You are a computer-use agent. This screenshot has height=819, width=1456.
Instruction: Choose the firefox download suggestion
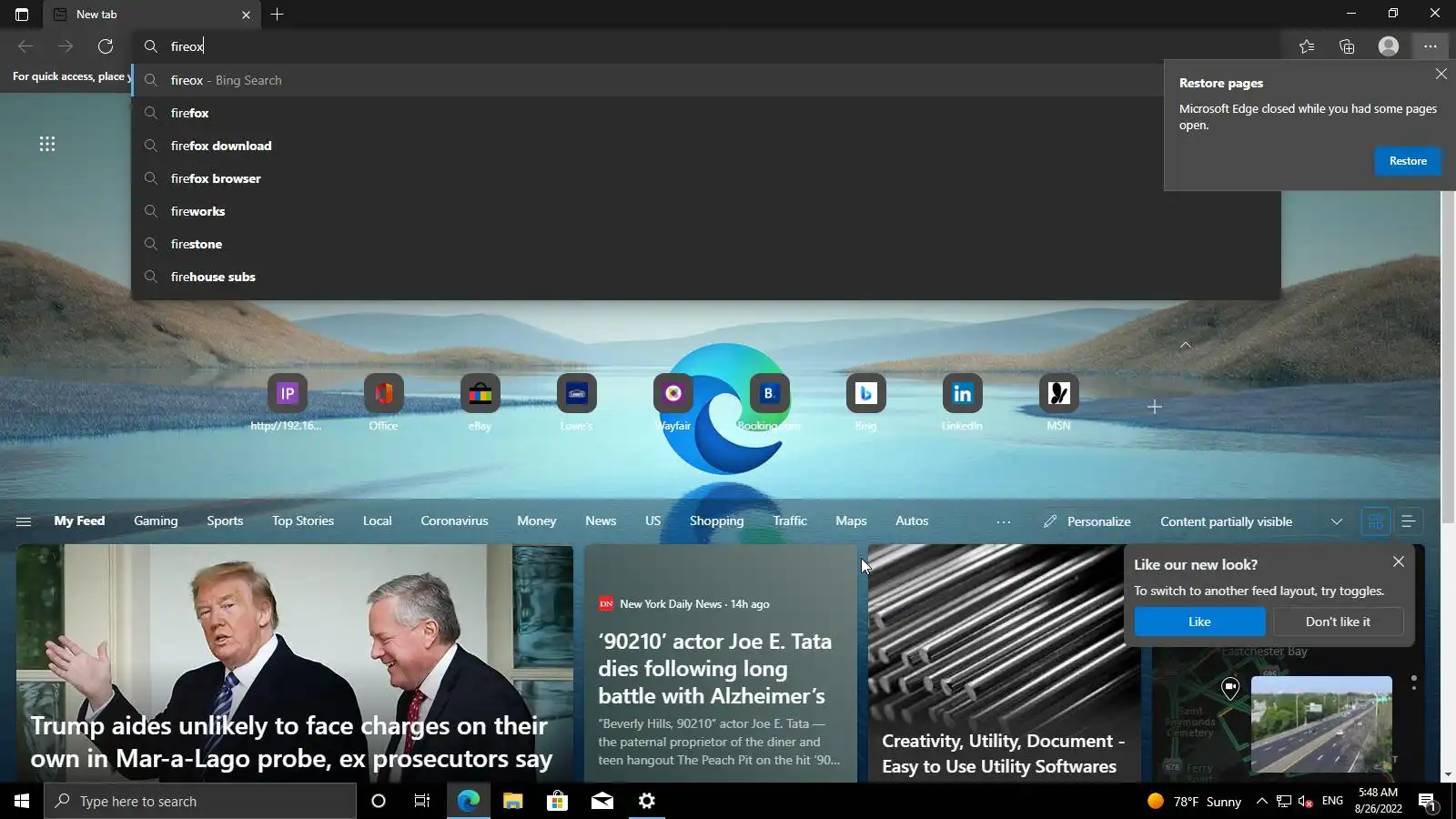(706, 146)
